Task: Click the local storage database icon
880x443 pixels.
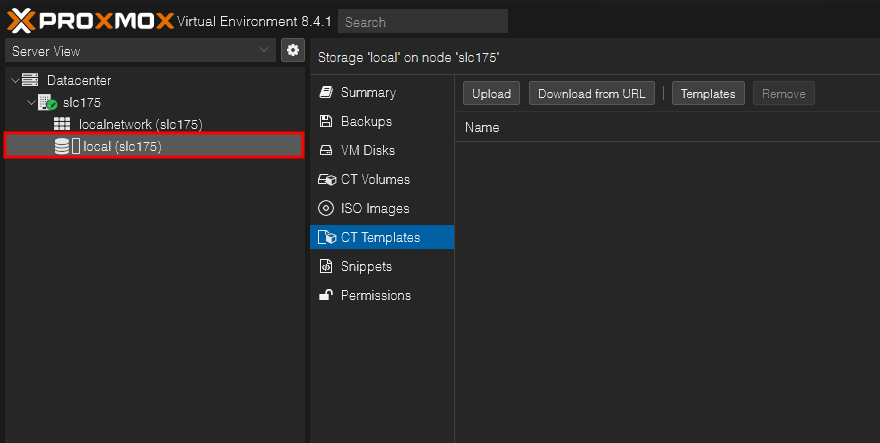Action: tap(62, 147)
